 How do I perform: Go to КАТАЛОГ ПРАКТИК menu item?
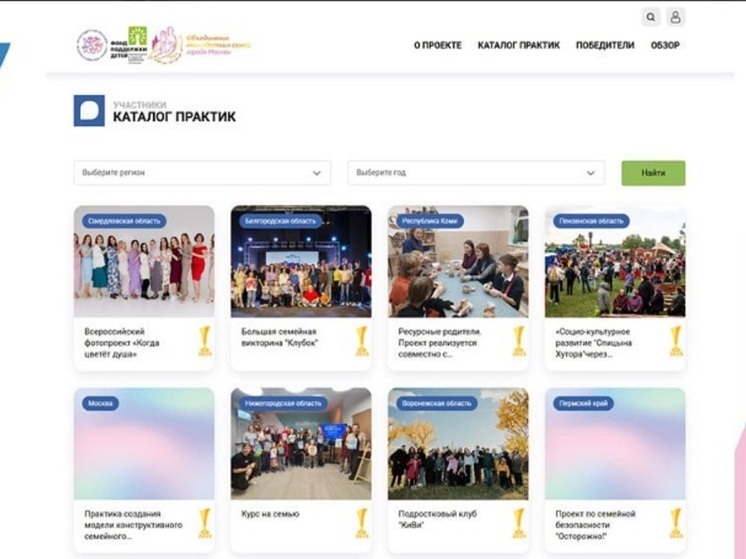click(x=519, y=45)
